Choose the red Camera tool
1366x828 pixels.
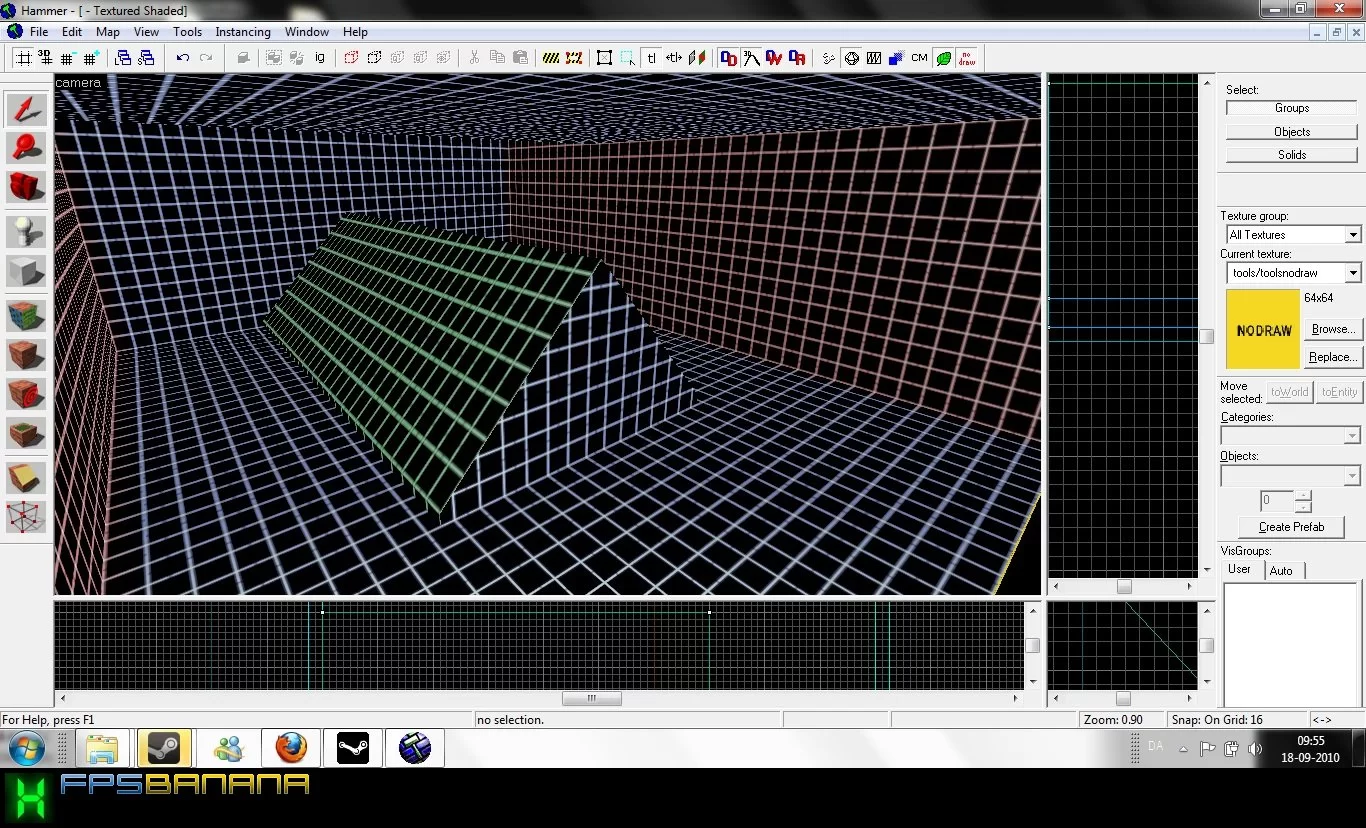click(x=26, y=187)
